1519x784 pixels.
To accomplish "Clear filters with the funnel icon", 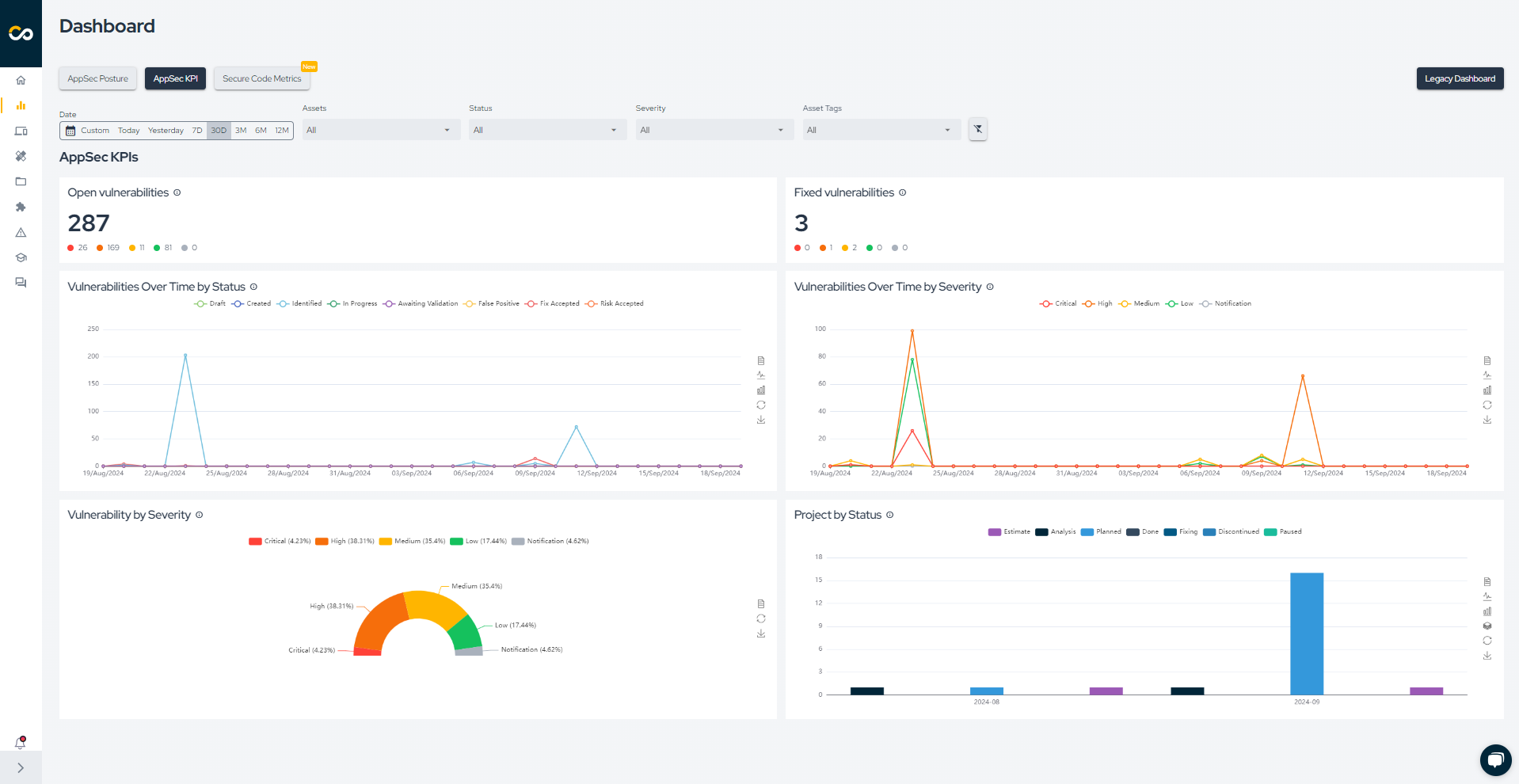I will (x=978, y=129).
